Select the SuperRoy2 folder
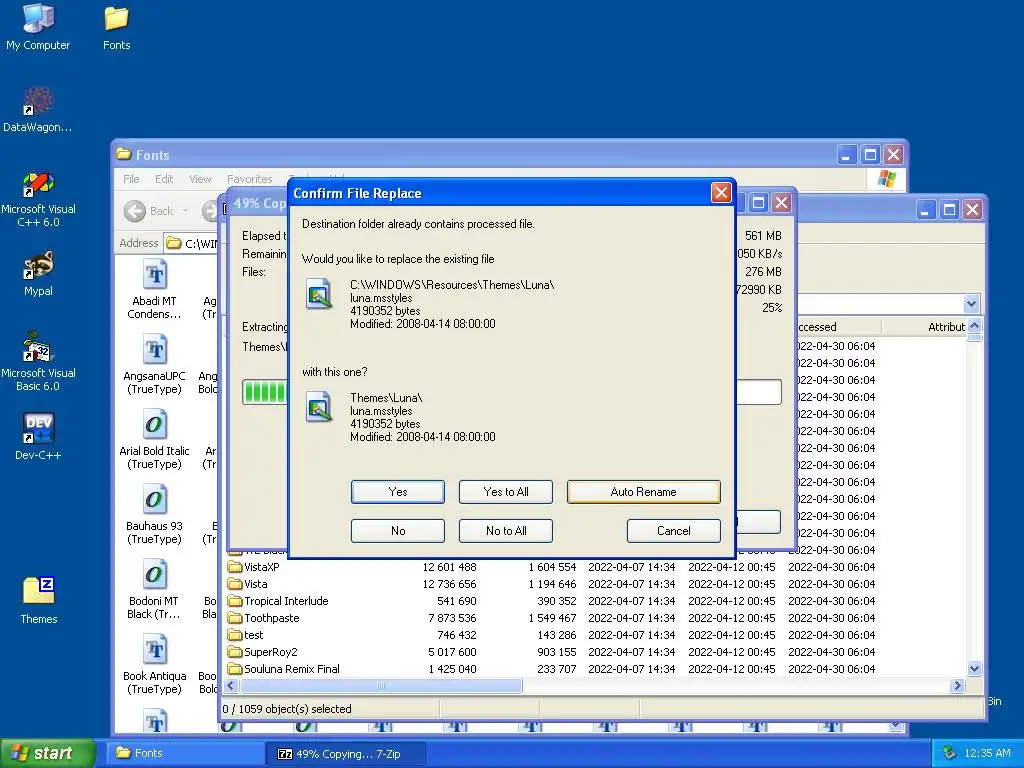Image resolution: width=1024 pixels, height=768 pixels. [262, 652]
